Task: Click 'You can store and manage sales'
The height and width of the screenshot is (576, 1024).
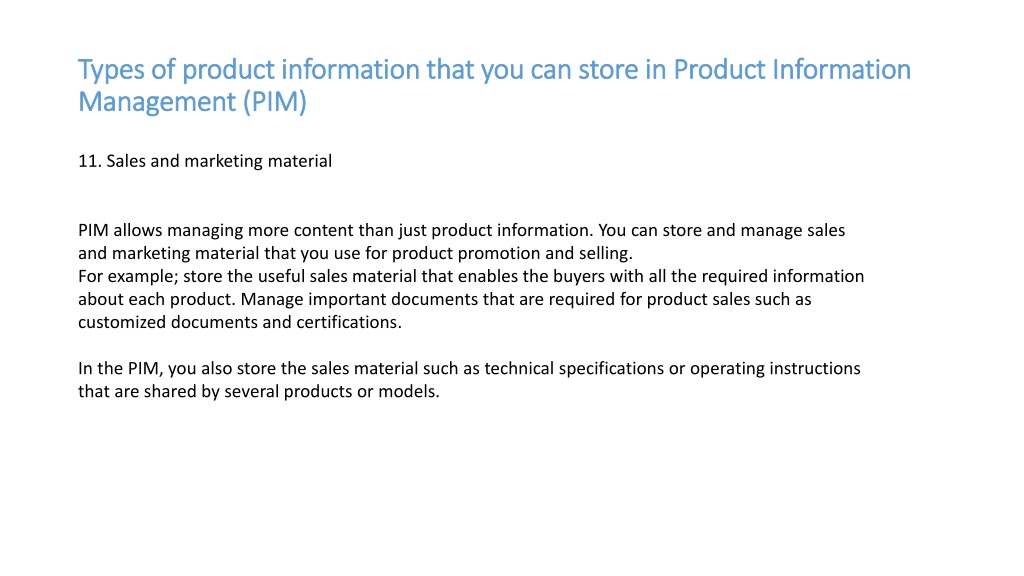Action: (722, 231)
